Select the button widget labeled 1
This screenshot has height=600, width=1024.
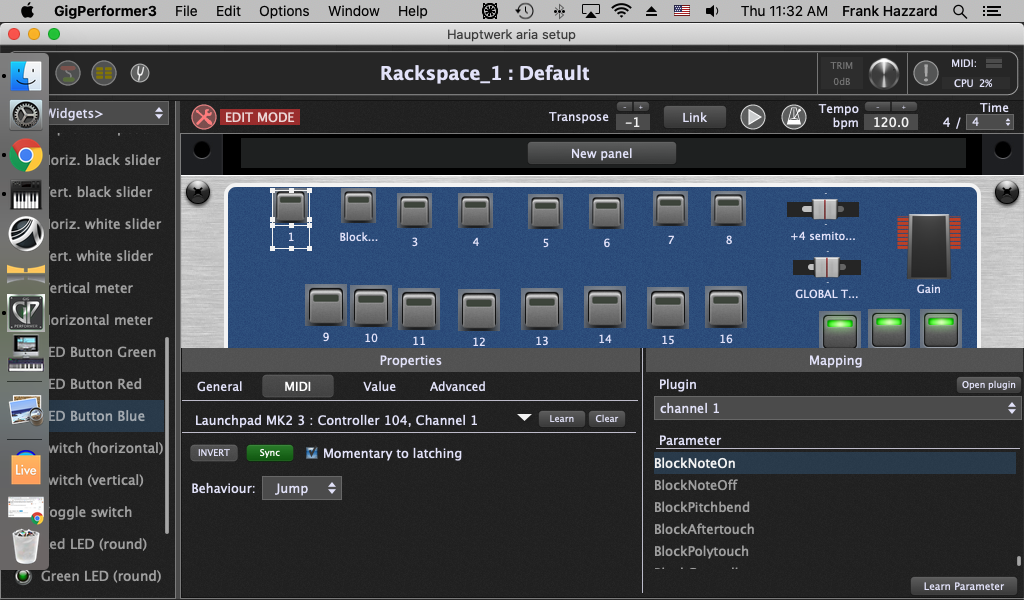coord(291,207)
